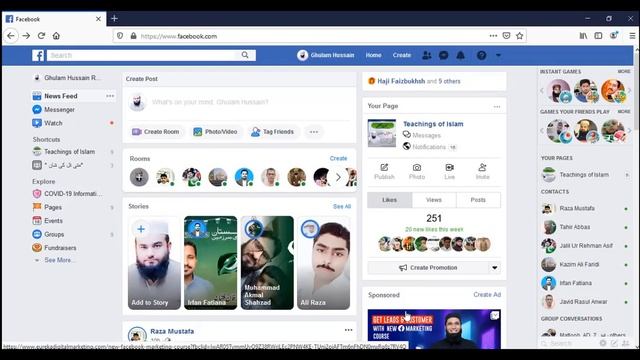Open Friend Requests icon in top bar
Screen dimensions: 640x360
coord(427,55)
